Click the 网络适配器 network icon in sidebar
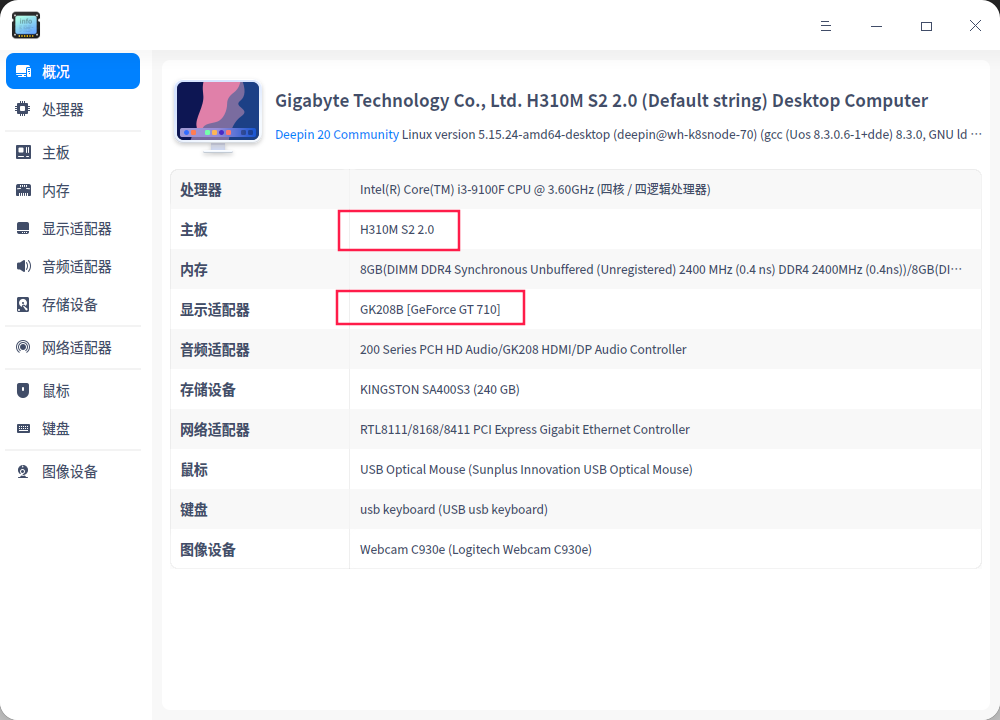The width and height of the screenshot is (1000, 720). (x=24, y=347)
